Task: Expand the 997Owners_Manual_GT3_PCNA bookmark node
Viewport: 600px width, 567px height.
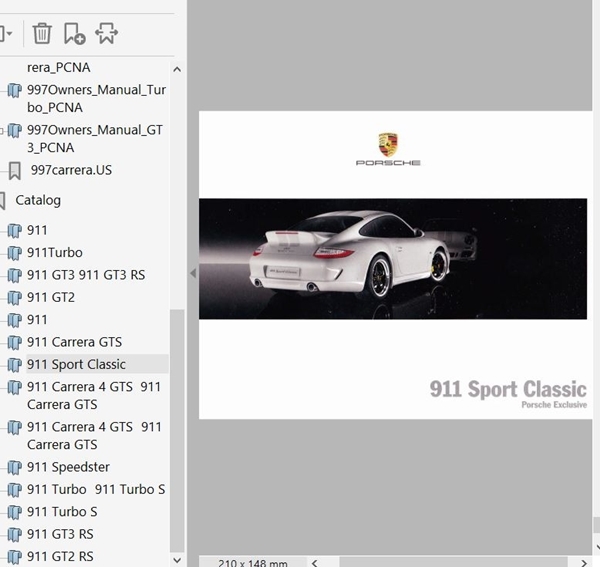Action: [x=2, y=131]
